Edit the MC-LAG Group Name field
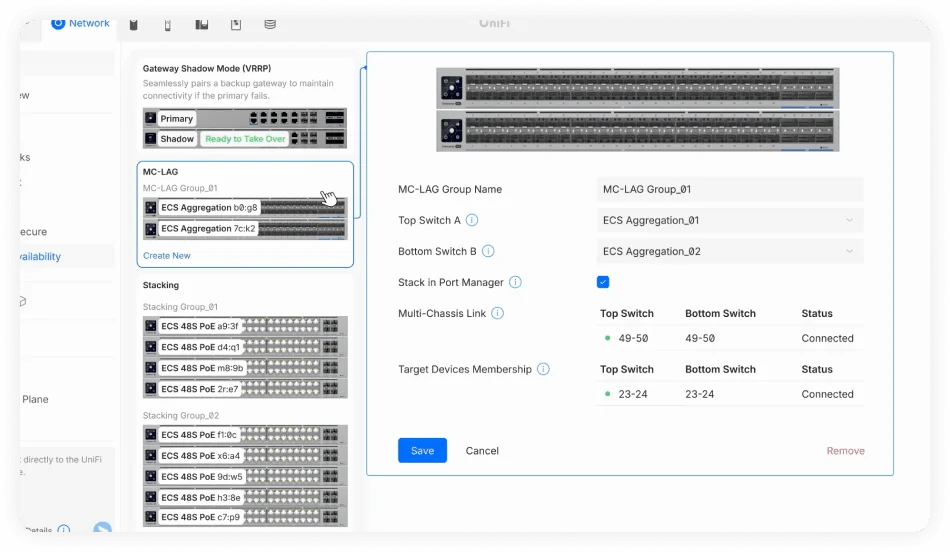Screen dimensions: 950x552 (730, 189)
